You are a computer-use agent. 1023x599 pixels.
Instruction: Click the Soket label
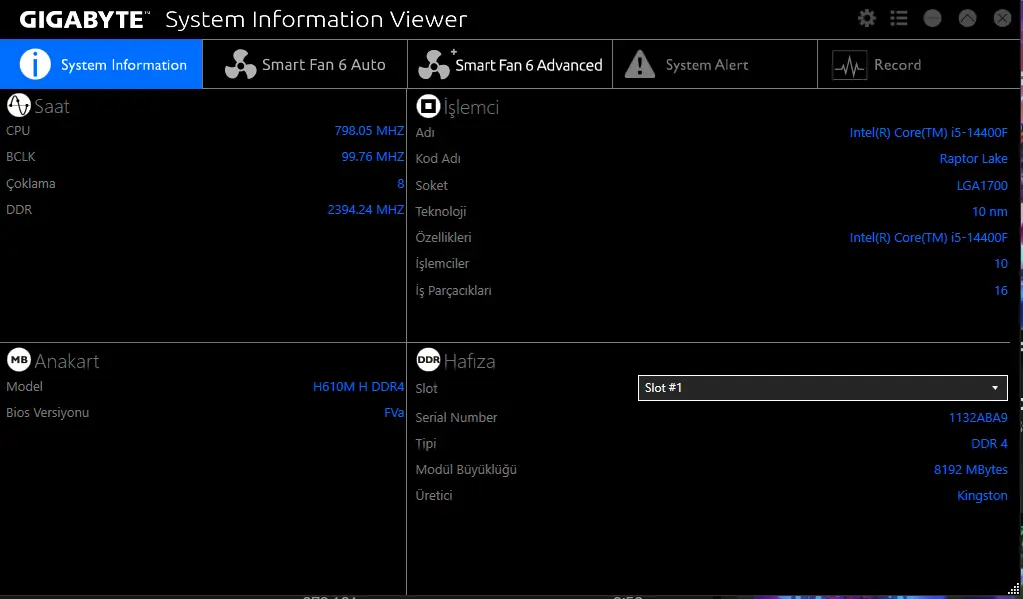[x=431, y=185]
